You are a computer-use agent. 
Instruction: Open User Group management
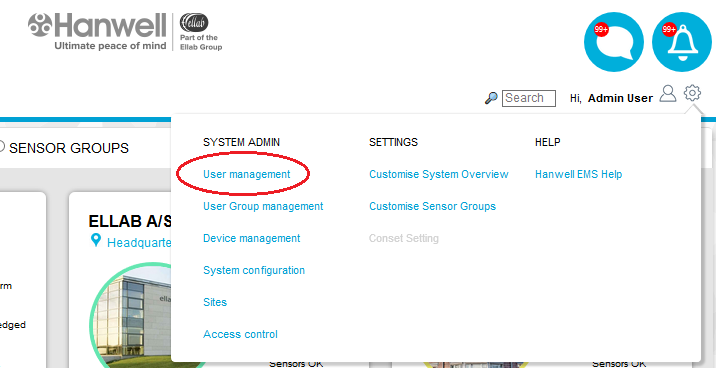click(263, 206)
